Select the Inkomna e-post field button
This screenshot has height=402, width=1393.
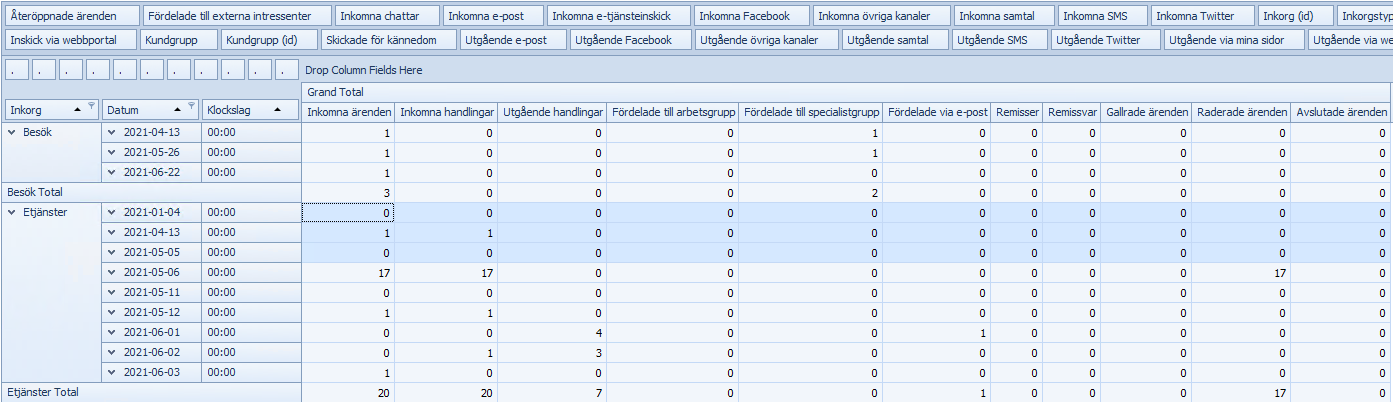tap(493, 16)
